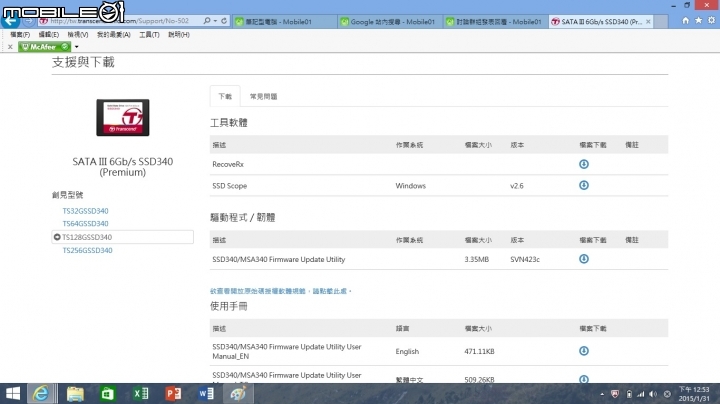Screen dimensions: 720x404
Task: Open the taskbar clock showing 12:53
Action: 694,394
